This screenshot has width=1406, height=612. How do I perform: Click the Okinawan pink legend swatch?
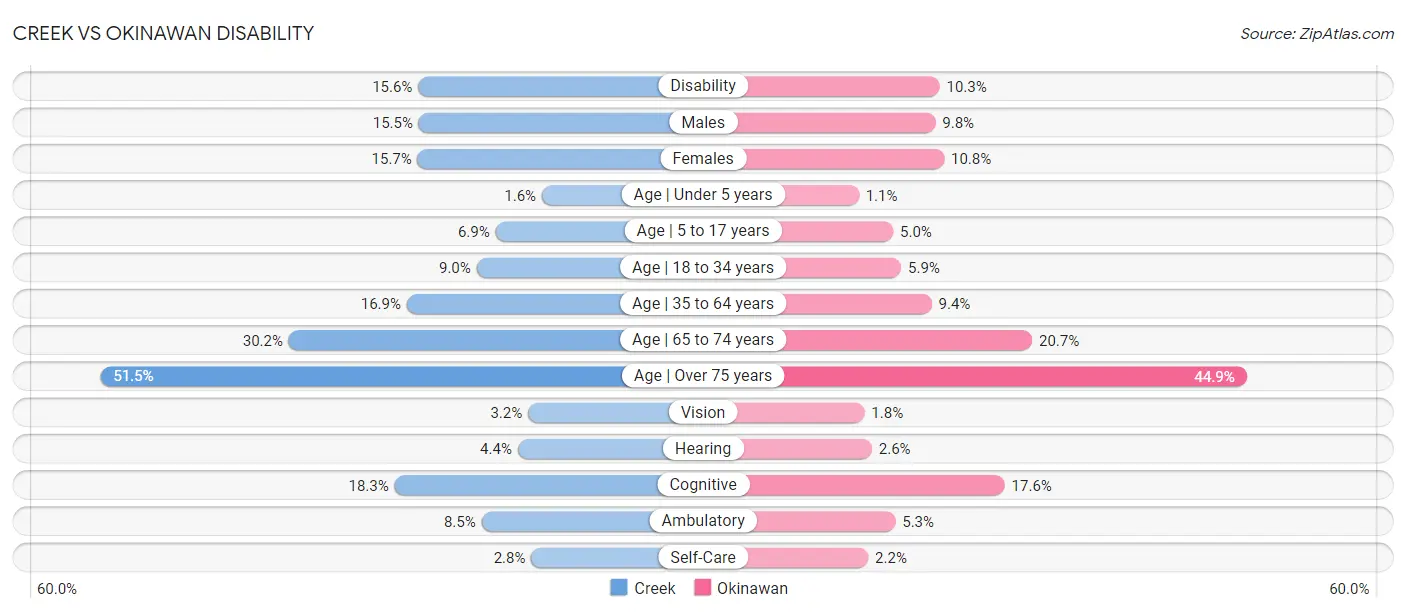coord(702,588)
